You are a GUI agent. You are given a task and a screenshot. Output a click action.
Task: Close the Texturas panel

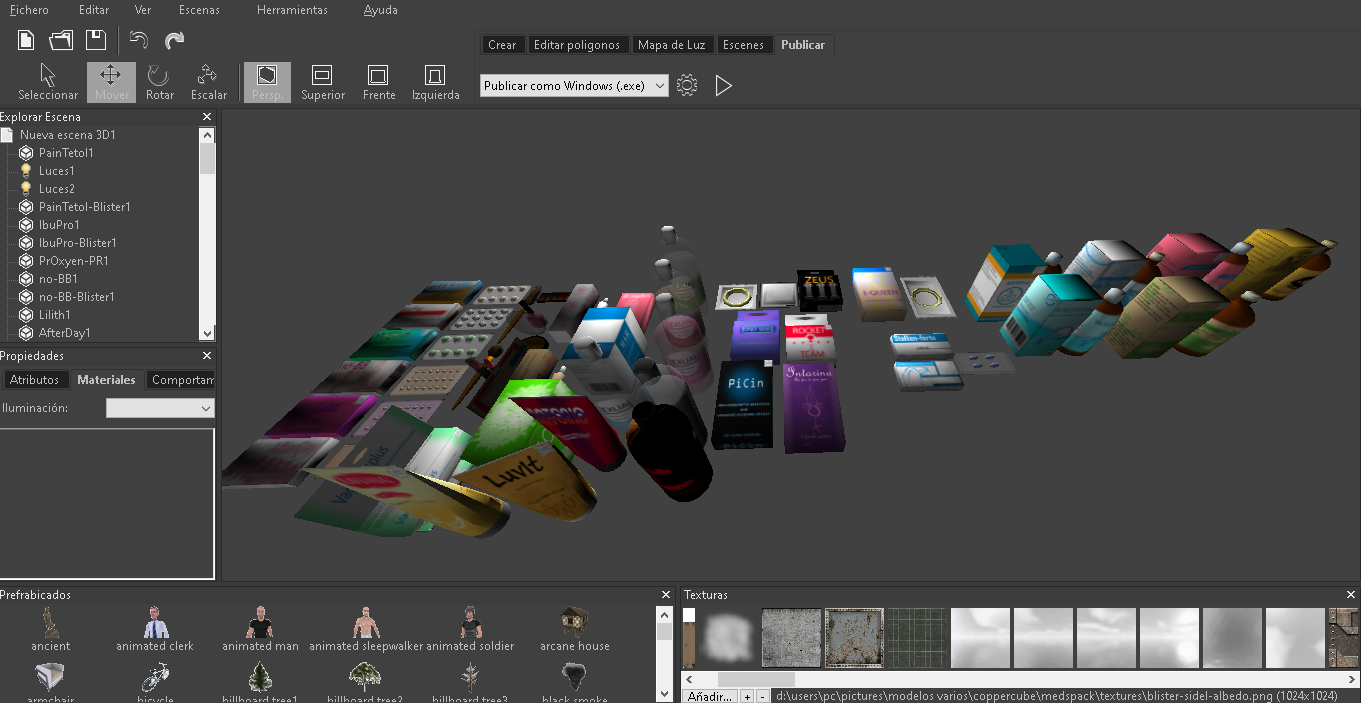click(x=1353, y=595)
